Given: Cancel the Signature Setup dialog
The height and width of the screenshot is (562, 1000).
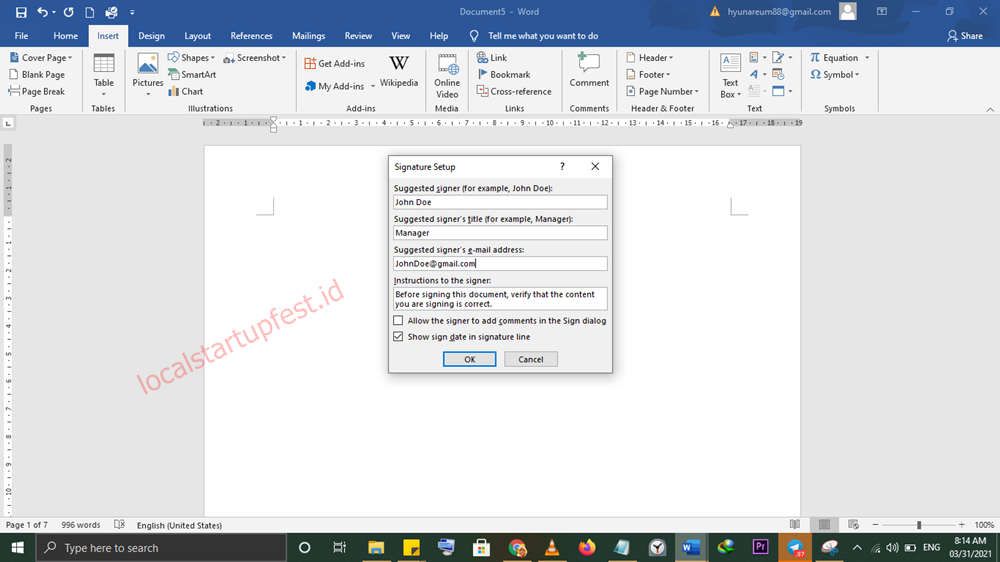Looking at the screenshot, I should (531, 359).
